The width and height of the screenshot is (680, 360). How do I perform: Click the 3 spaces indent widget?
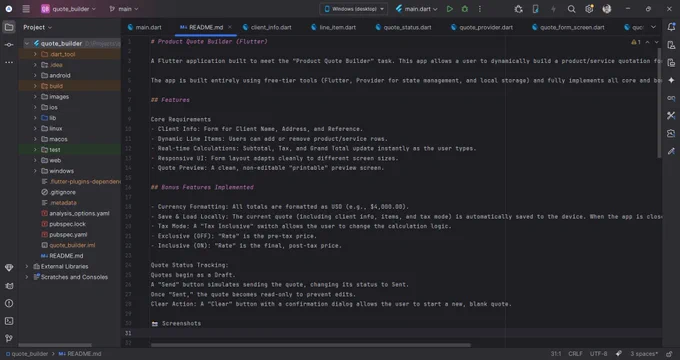click(644, 353)
